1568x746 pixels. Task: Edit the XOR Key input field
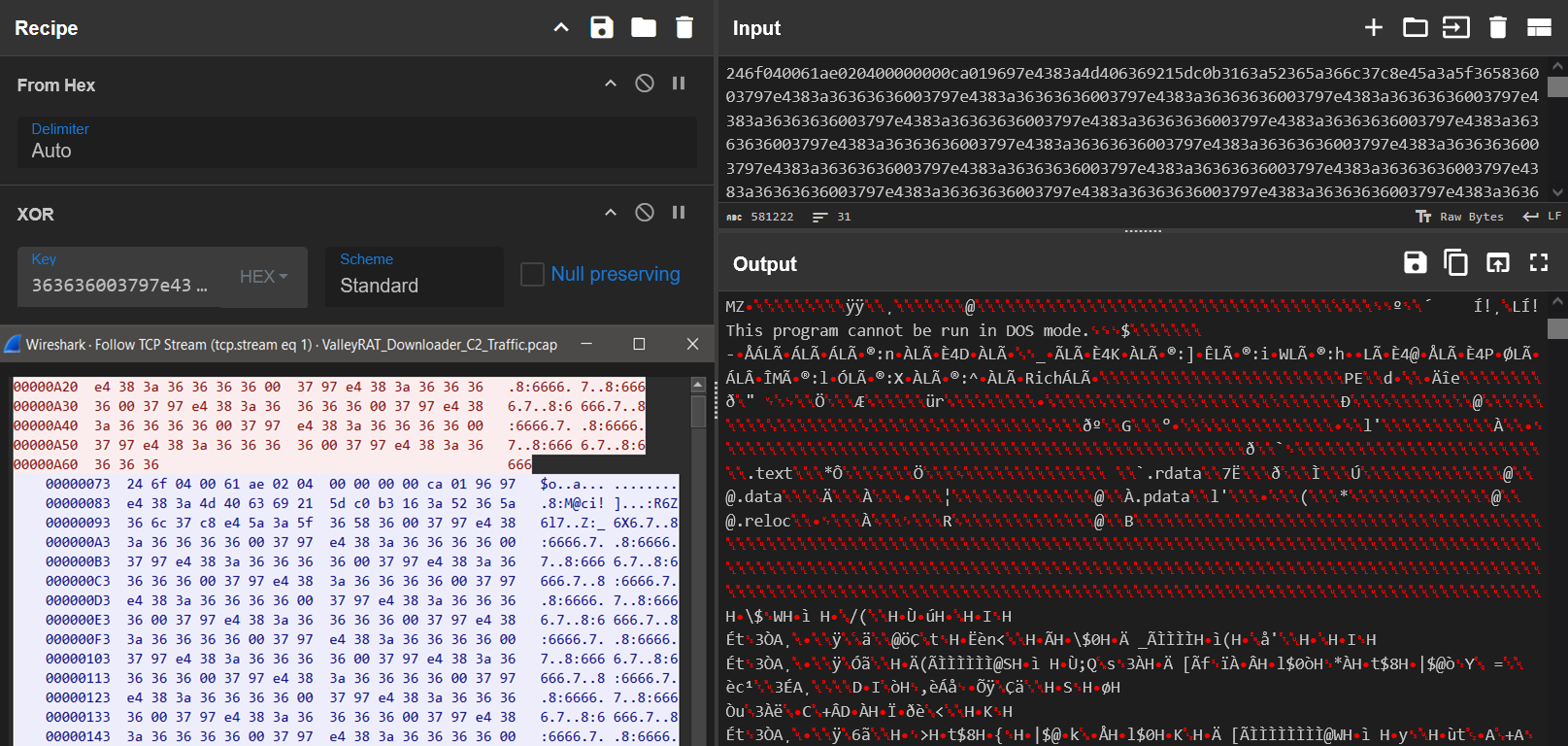(x=119, y=277)
